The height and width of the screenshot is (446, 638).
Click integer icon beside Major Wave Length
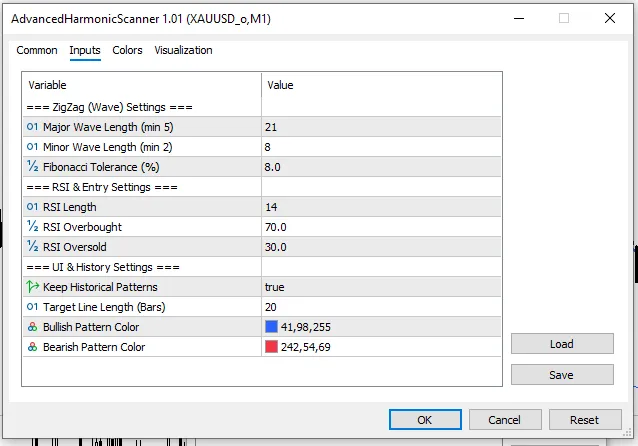tap(32, 127)
